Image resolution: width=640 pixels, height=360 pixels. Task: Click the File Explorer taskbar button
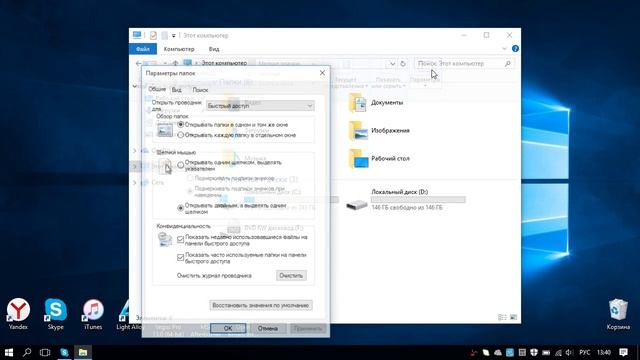tap(83, 352)
